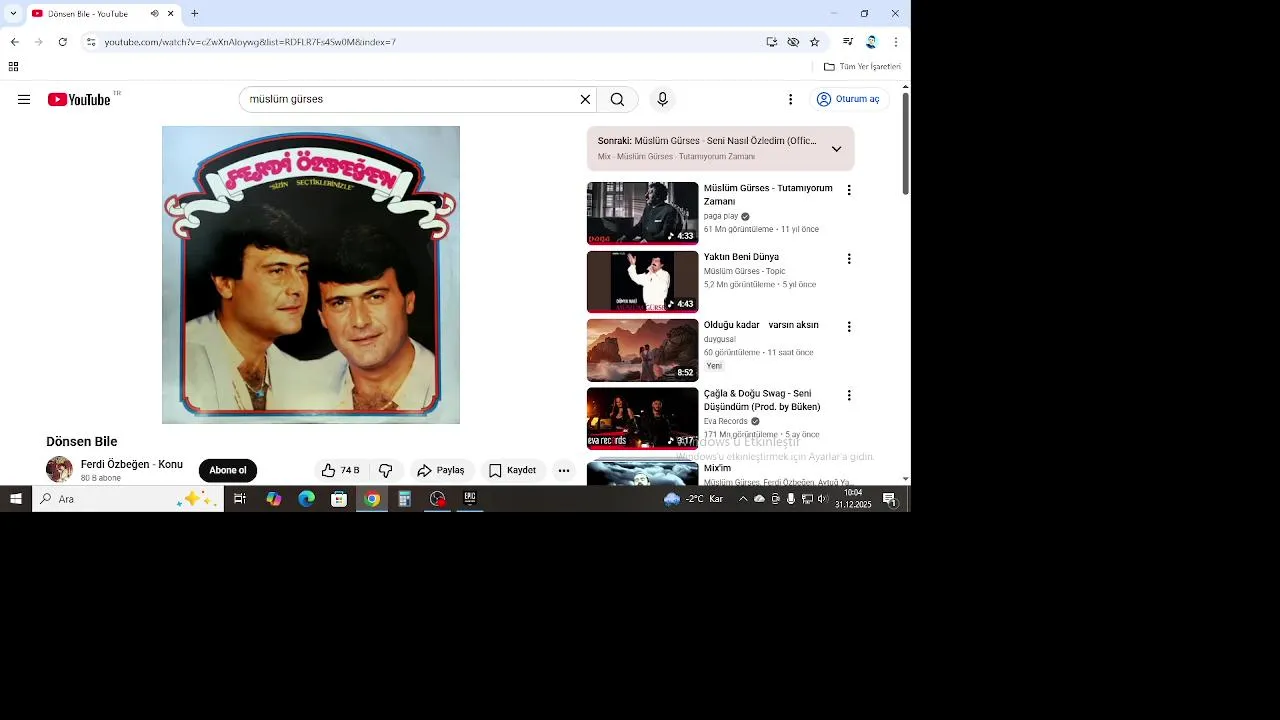
Task: Open Chrome profile avatar
Action: click(871, 42)
